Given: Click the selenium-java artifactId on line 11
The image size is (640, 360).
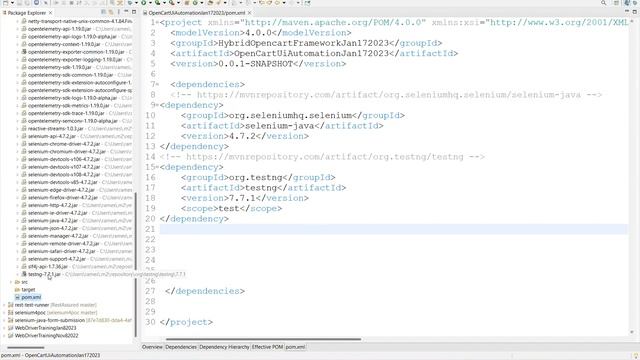Looking at the screenshot, I should pos(280,126).
